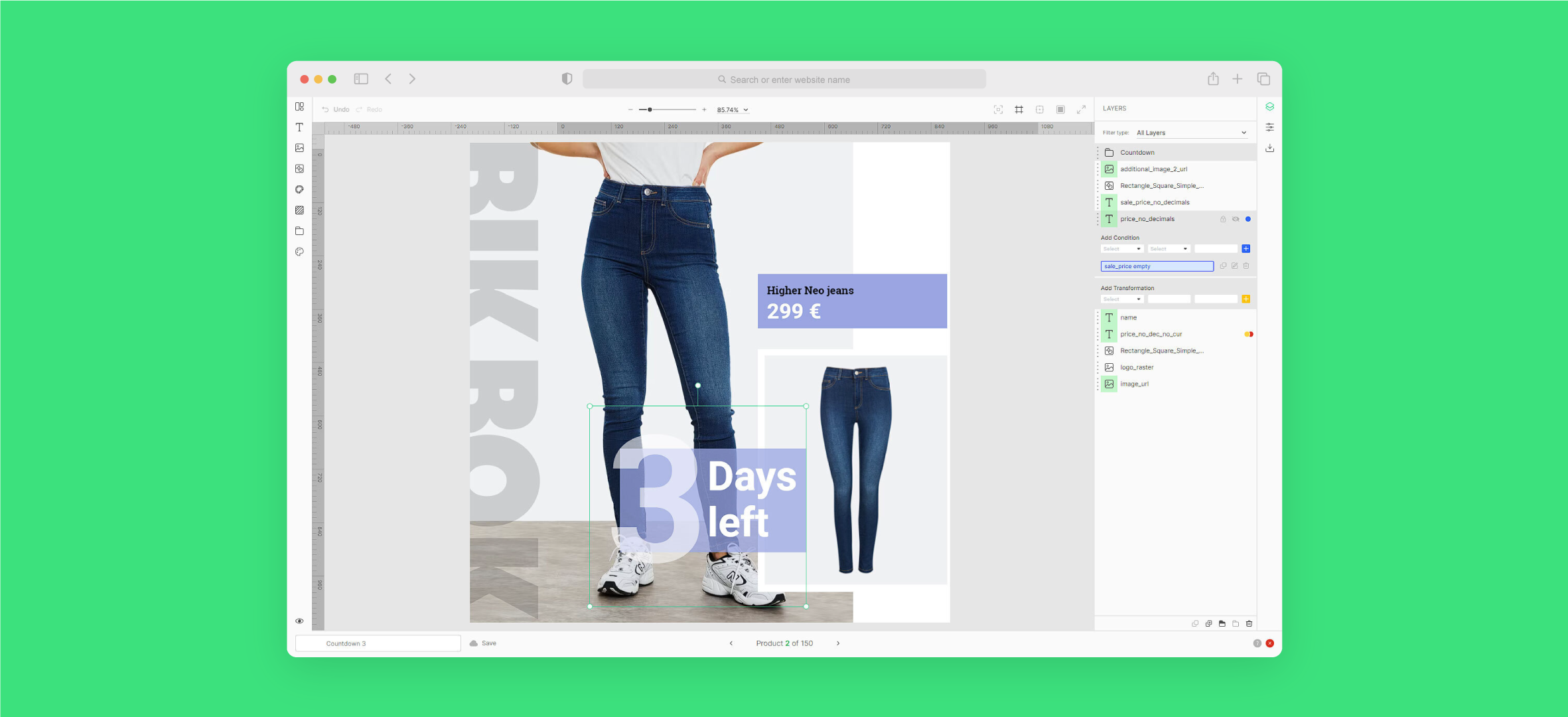Edit the sale_price empty condition
This screenshot has height=717, width=1568.
pyautogui.click(x=1234, y=266)
